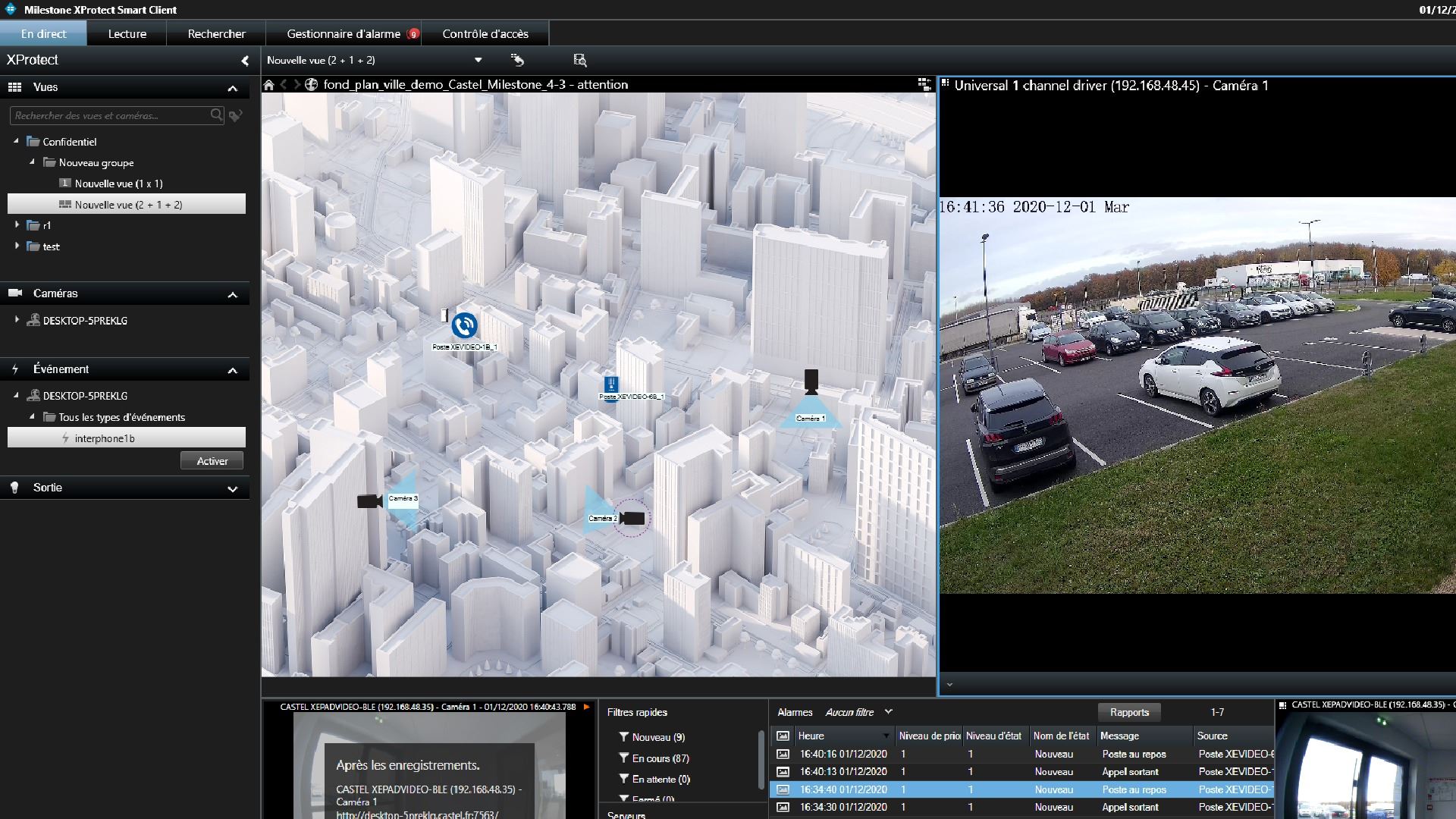Click the Rapports button

coord(1129,712)
